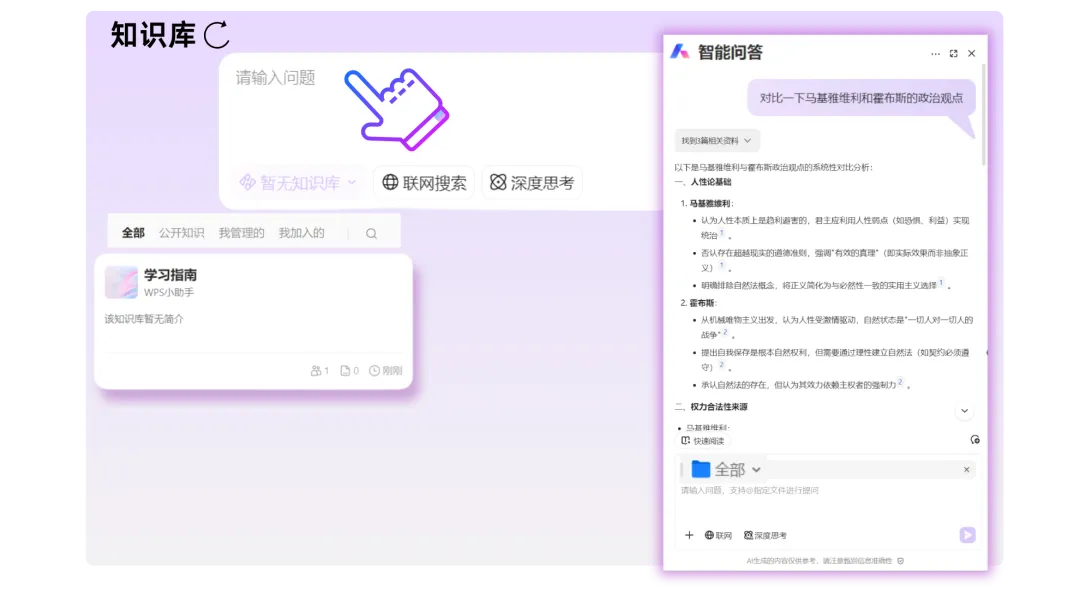Click the shield icon in AI disclaimer
This screenshot has height=589, width=1080.
pos(900,561)
